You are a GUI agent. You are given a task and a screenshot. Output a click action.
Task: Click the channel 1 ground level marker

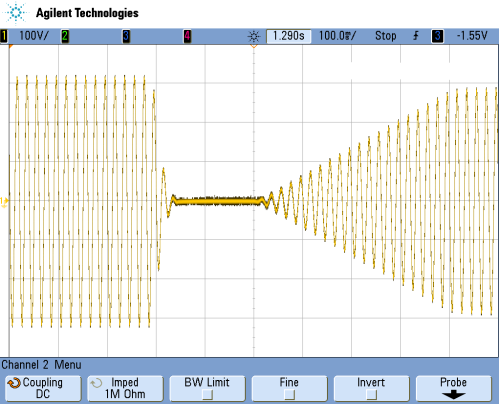pos(4,202)
